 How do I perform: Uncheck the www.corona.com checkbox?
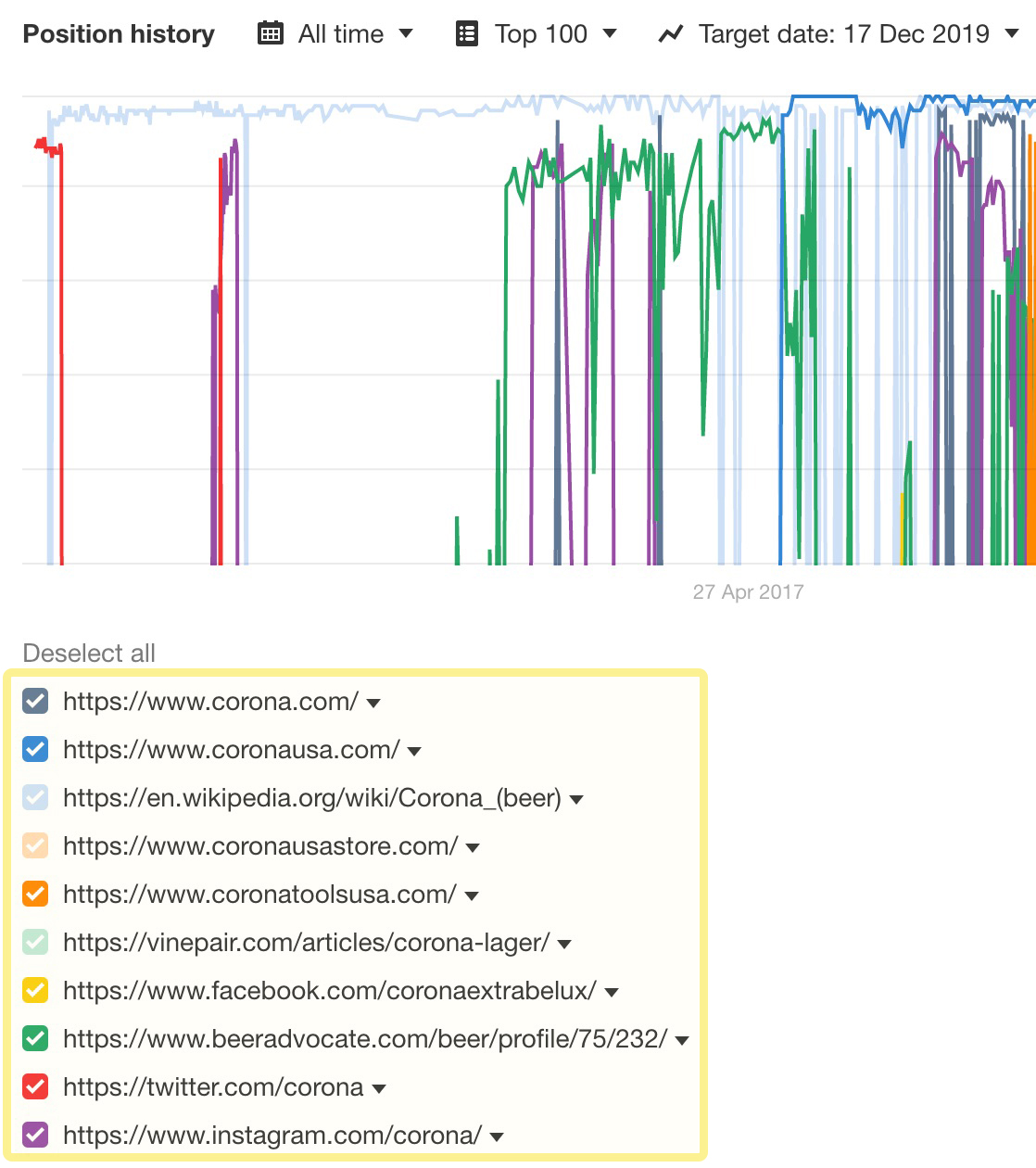(x=35, y=701)
